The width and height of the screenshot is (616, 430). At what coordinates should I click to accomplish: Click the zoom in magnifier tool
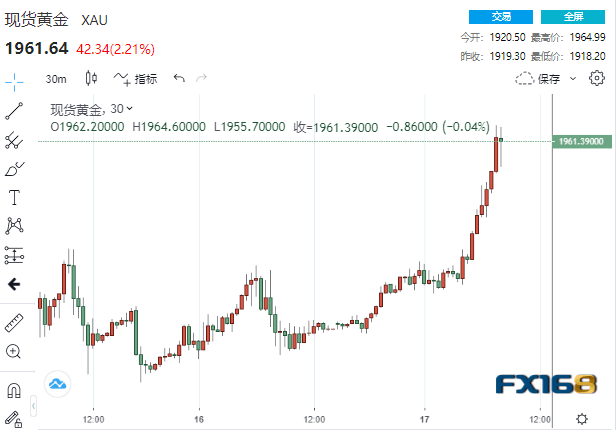point(14,351)
